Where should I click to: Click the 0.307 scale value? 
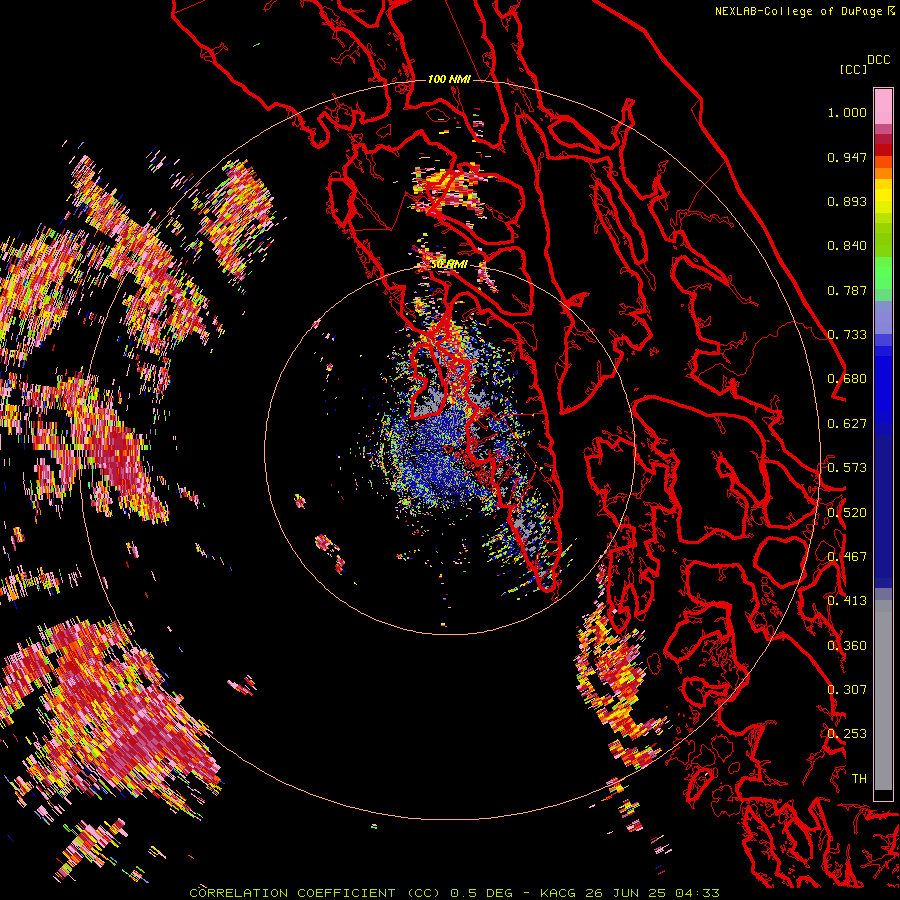847,690
